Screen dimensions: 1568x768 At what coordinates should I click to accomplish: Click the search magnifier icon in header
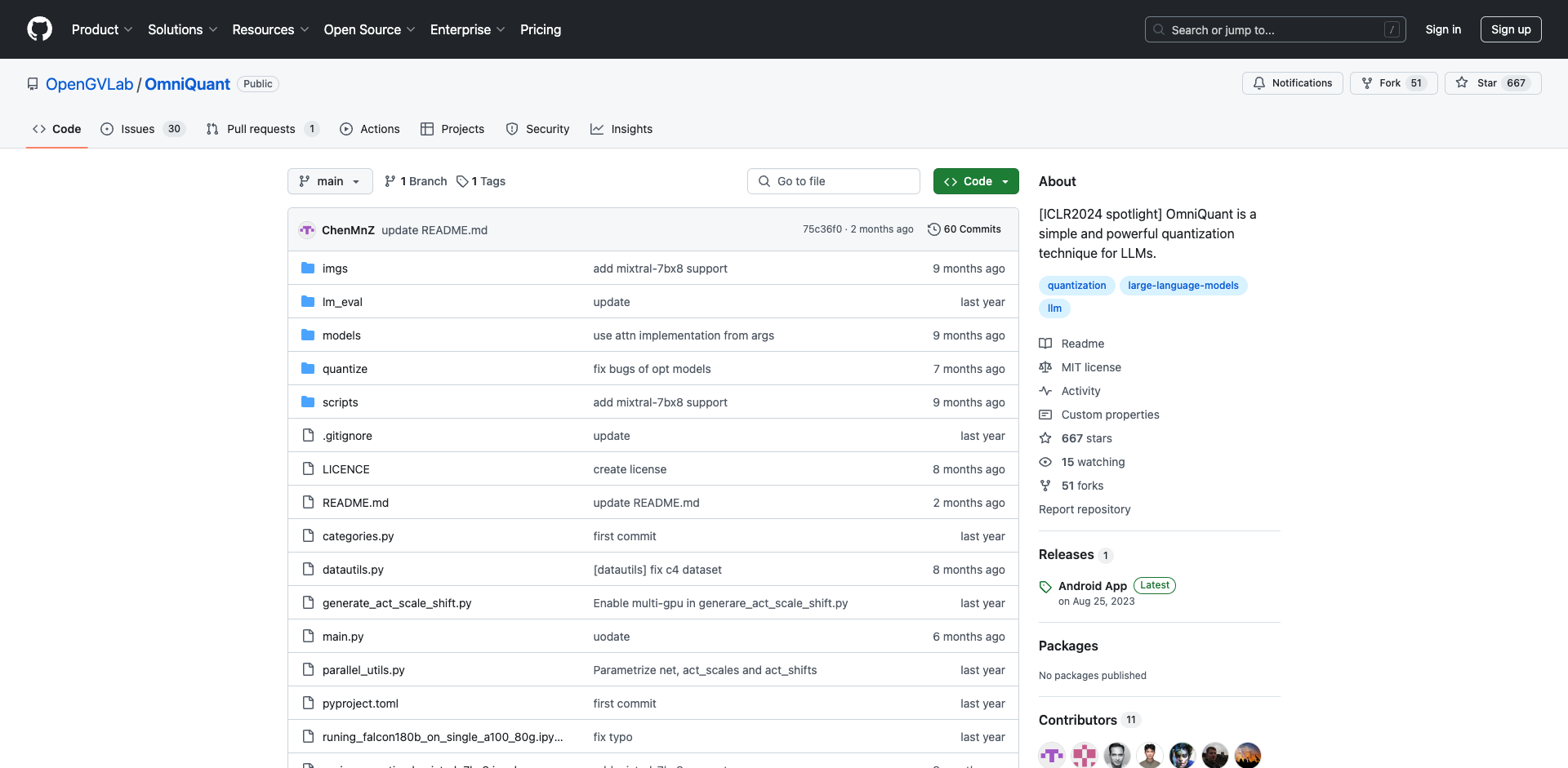1159,29
